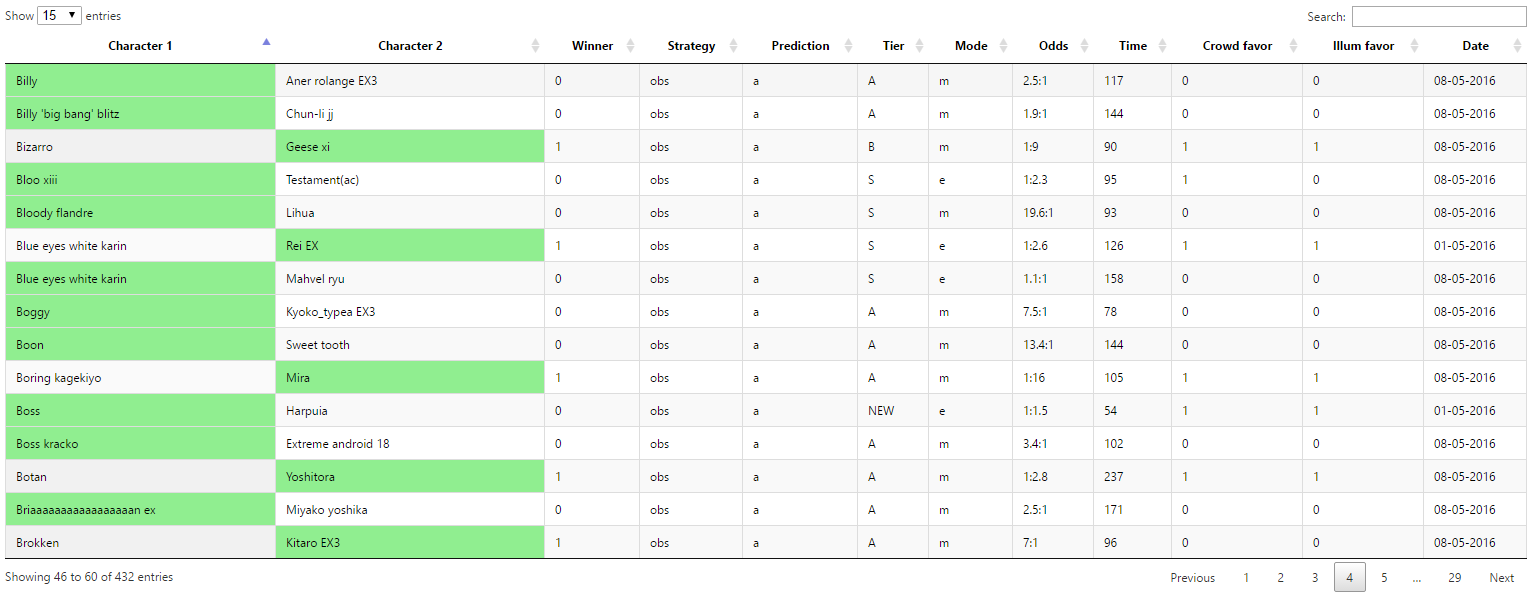Click the 'Bizarro' cell

tap(140, 147)
